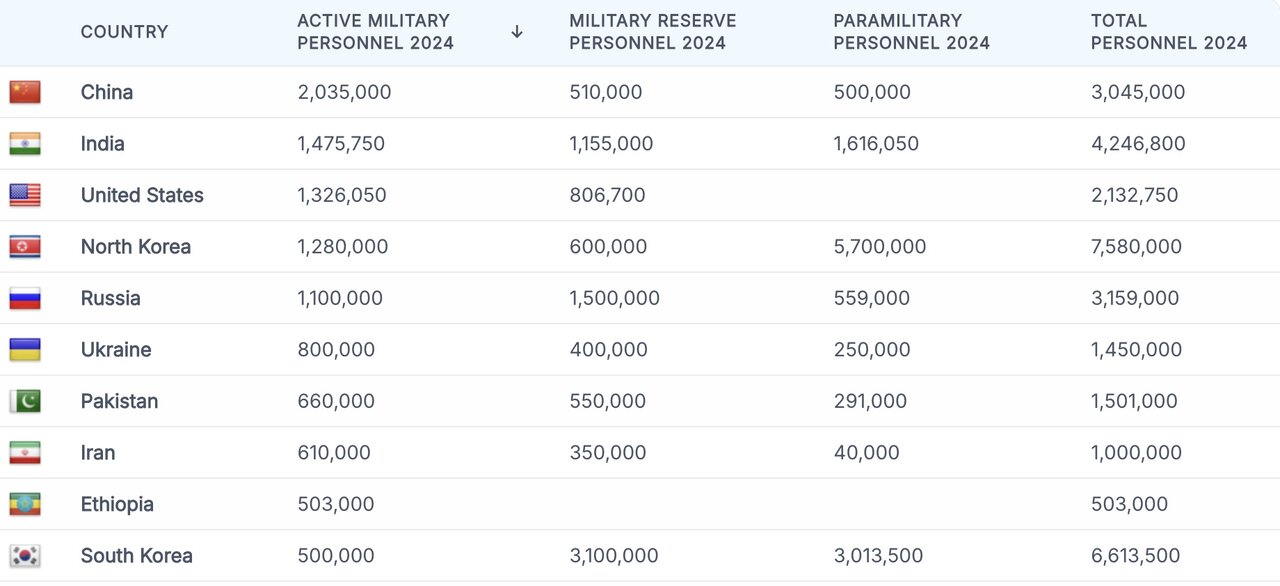The width and height of the screenshot is (1280, 586).
Task: Toggle sort arrow on Active Military column
Action: [x=517, y=32]
